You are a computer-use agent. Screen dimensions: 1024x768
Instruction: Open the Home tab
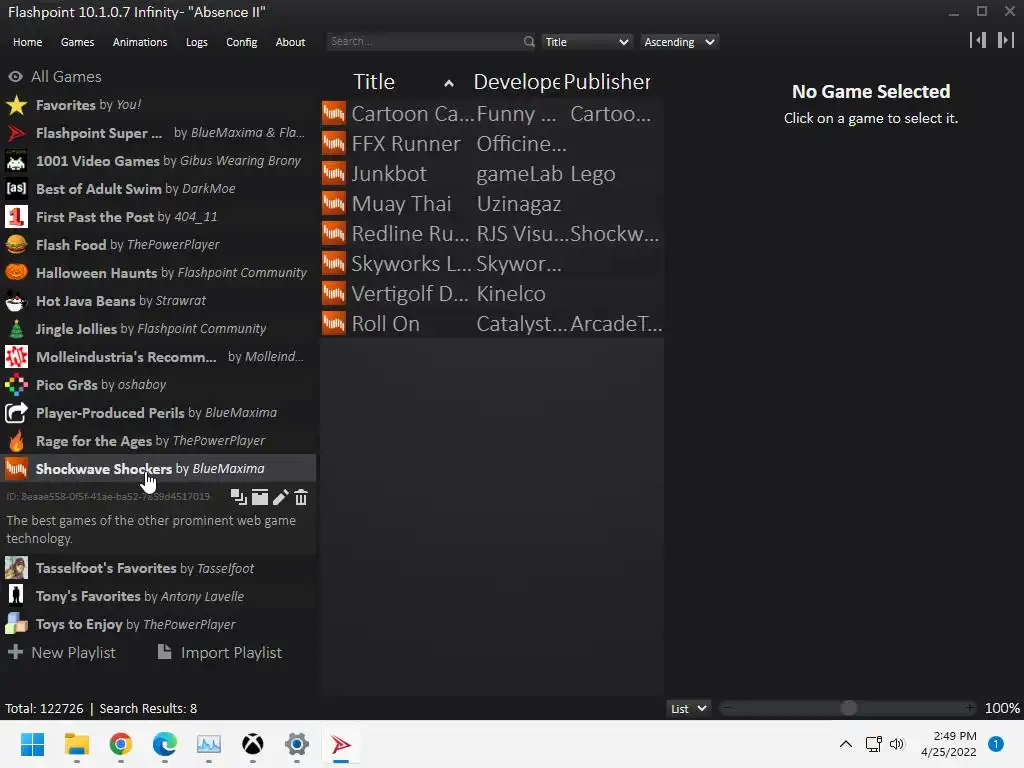click(27, 42)
